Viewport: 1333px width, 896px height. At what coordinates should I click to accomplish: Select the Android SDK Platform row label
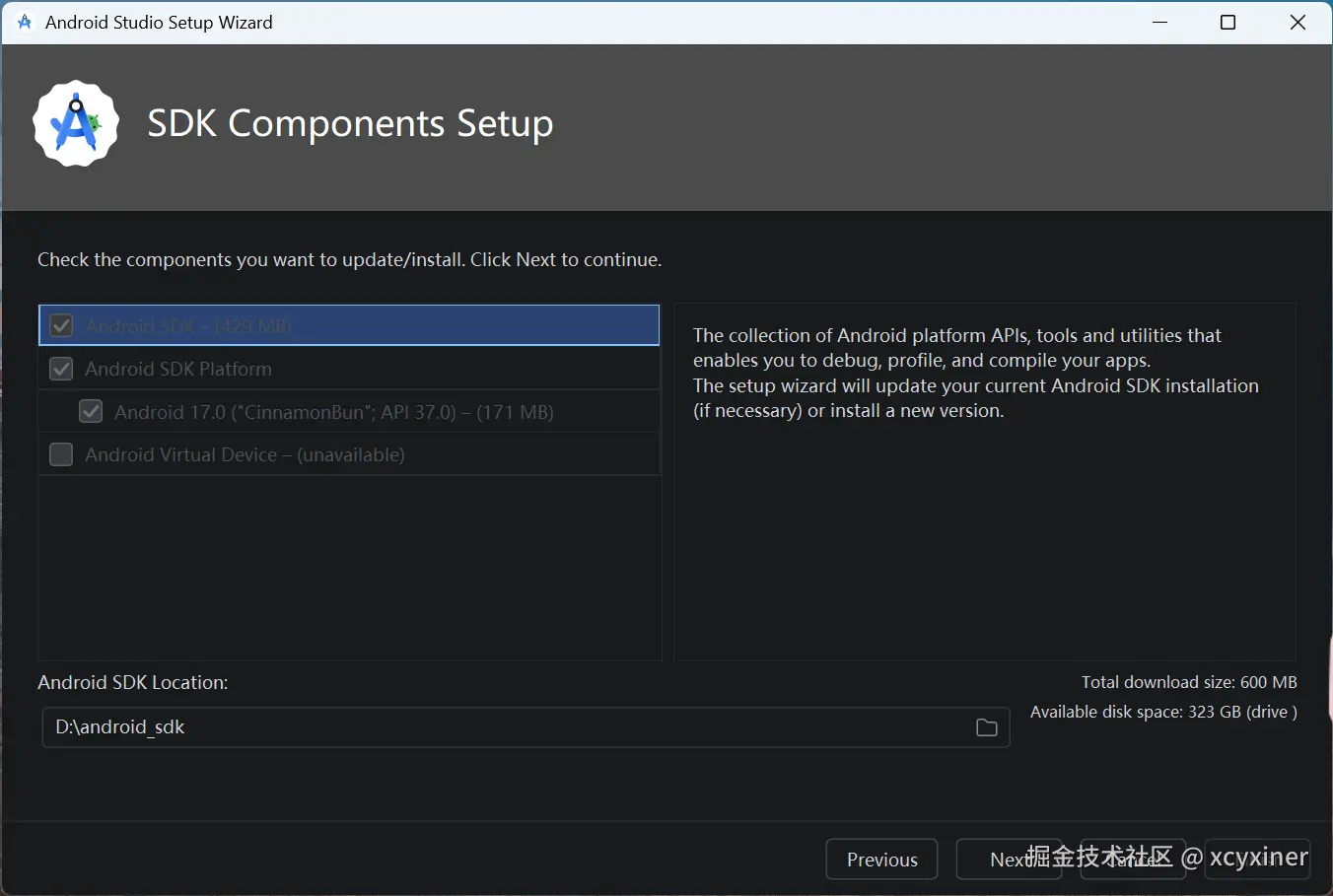(x=178, y=369)
